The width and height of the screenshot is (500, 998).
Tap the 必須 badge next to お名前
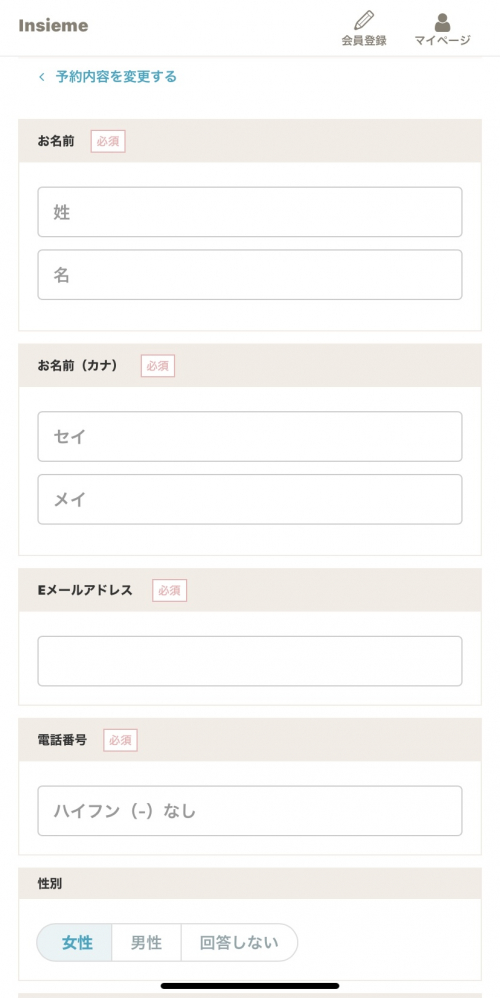108,141
